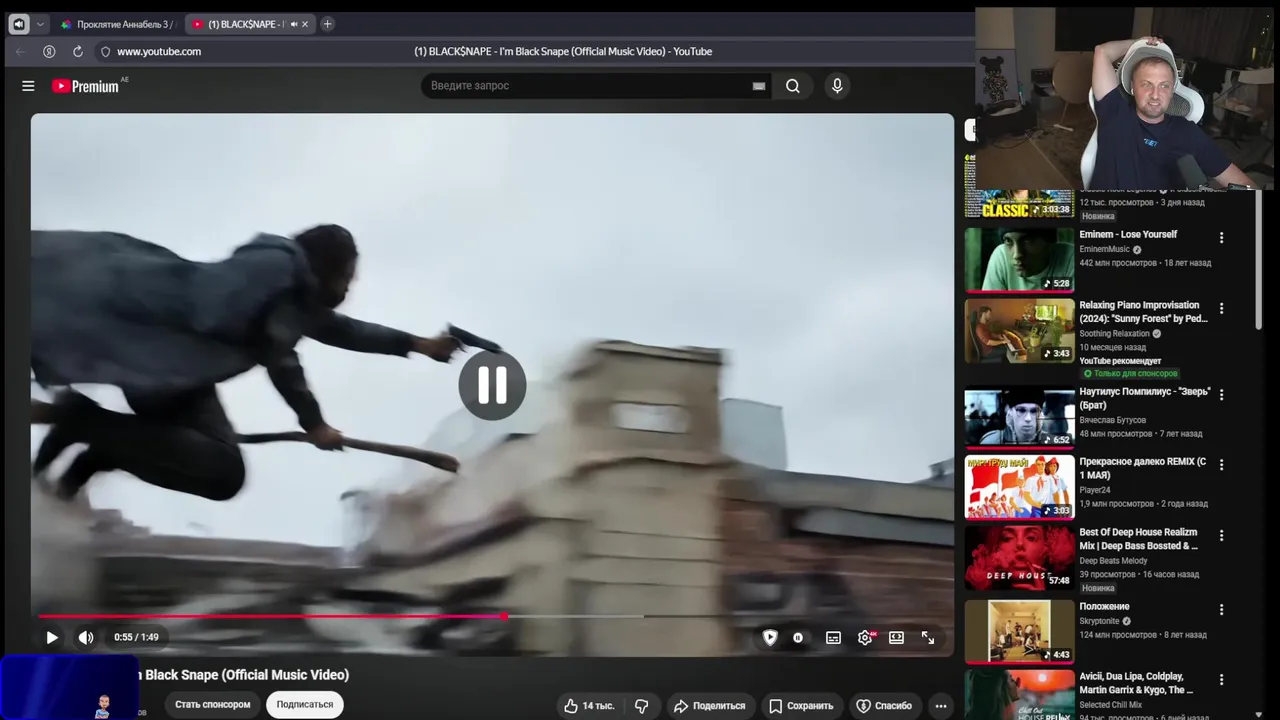
Task: Expand the tab list dropdown chevron
Action: [x=40, y=24]
